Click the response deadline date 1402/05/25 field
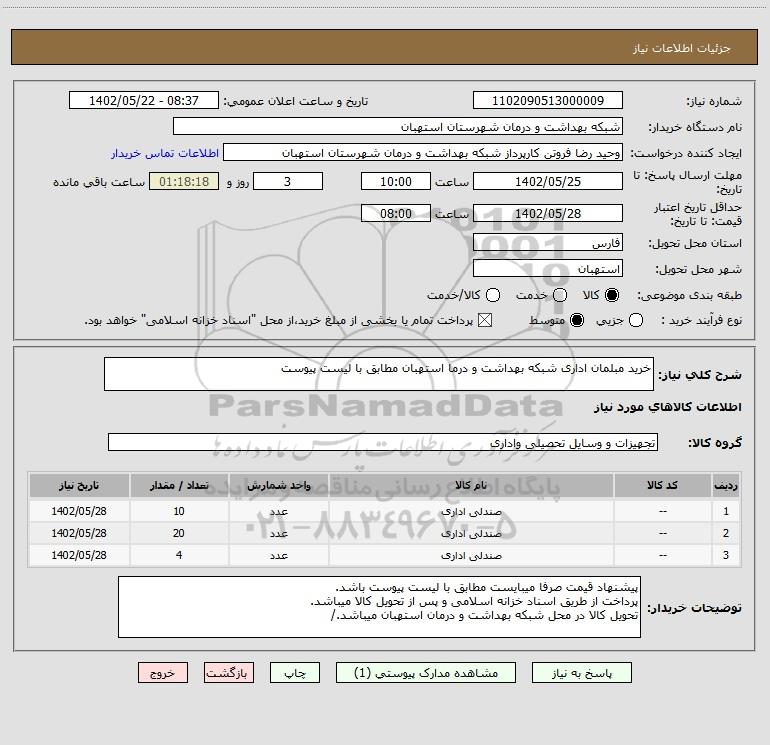The width and height of the screenshot is (770, 745). [x=548, y=181]
